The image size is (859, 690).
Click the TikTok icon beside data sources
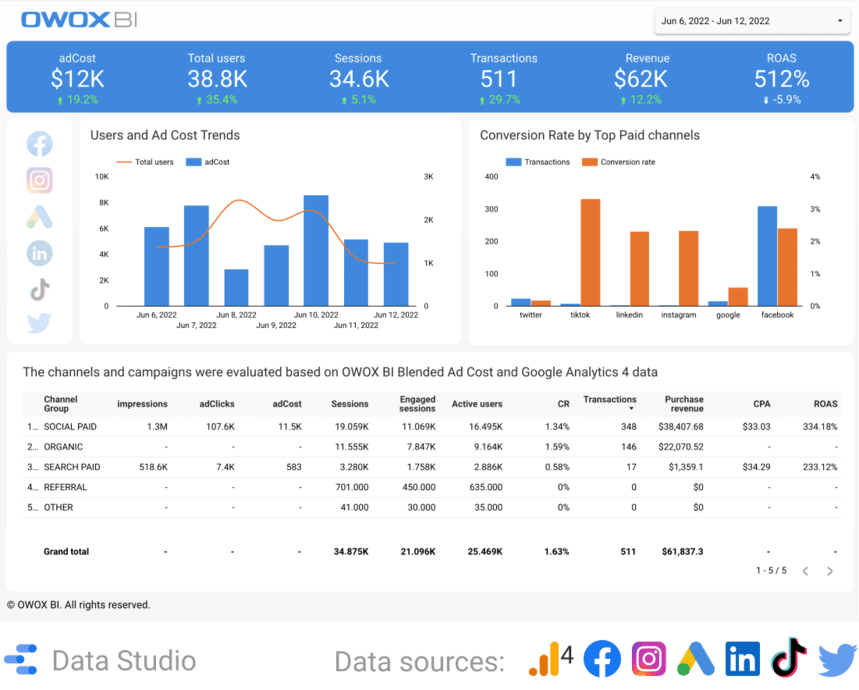pyautogui.click(x=789, y=659)
